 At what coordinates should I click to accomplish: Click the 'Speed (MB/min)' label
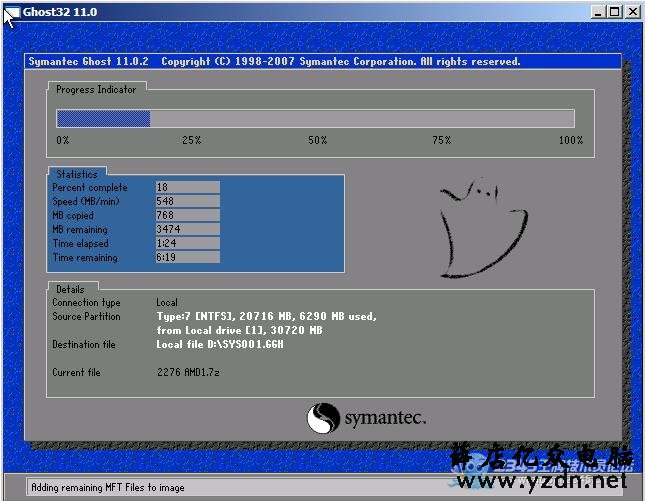(86, 202)
